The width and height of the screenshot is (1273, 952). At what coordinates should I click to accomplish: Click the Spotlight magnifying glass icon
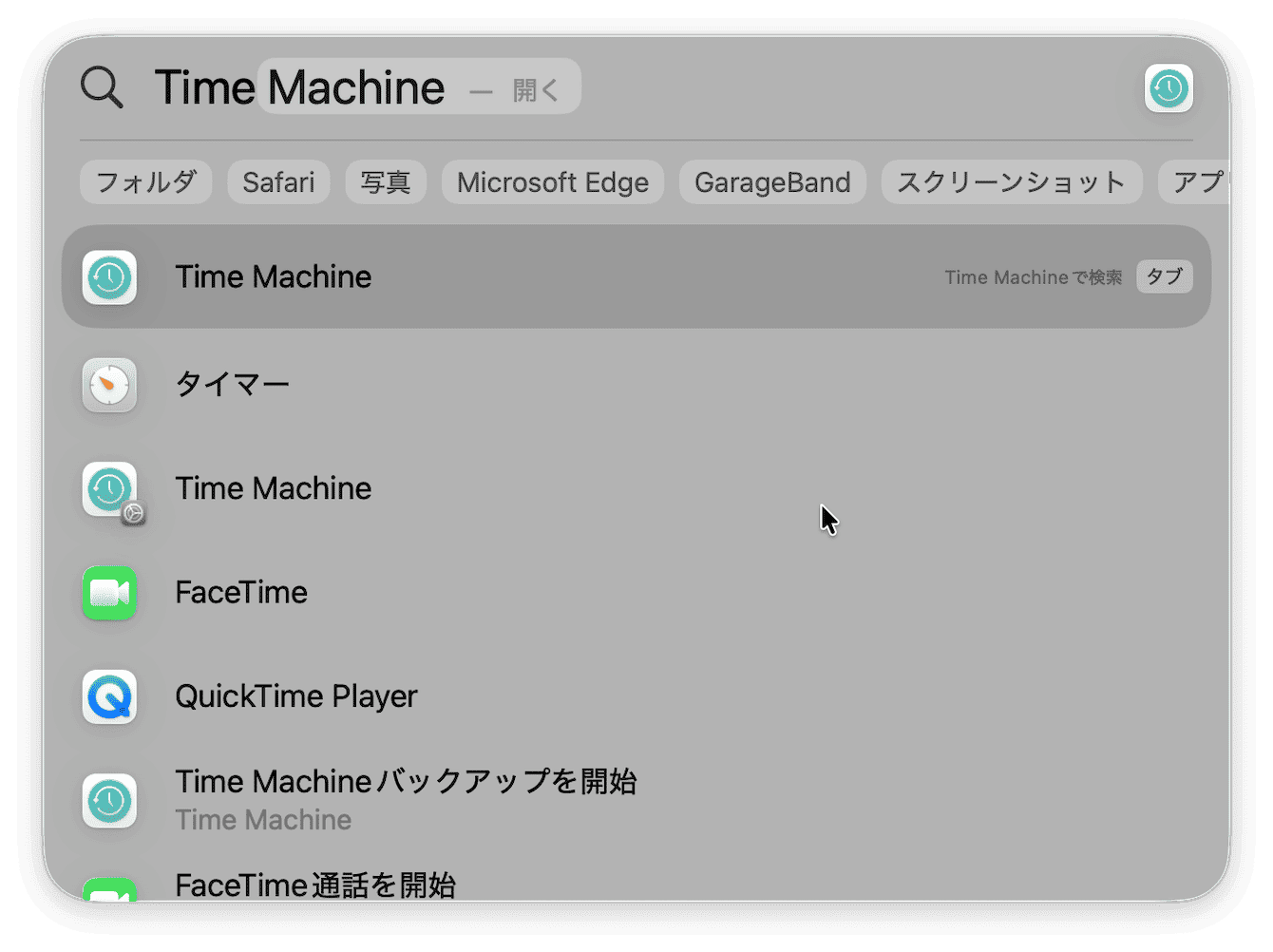pyautogui.click(x=102, y=87)
